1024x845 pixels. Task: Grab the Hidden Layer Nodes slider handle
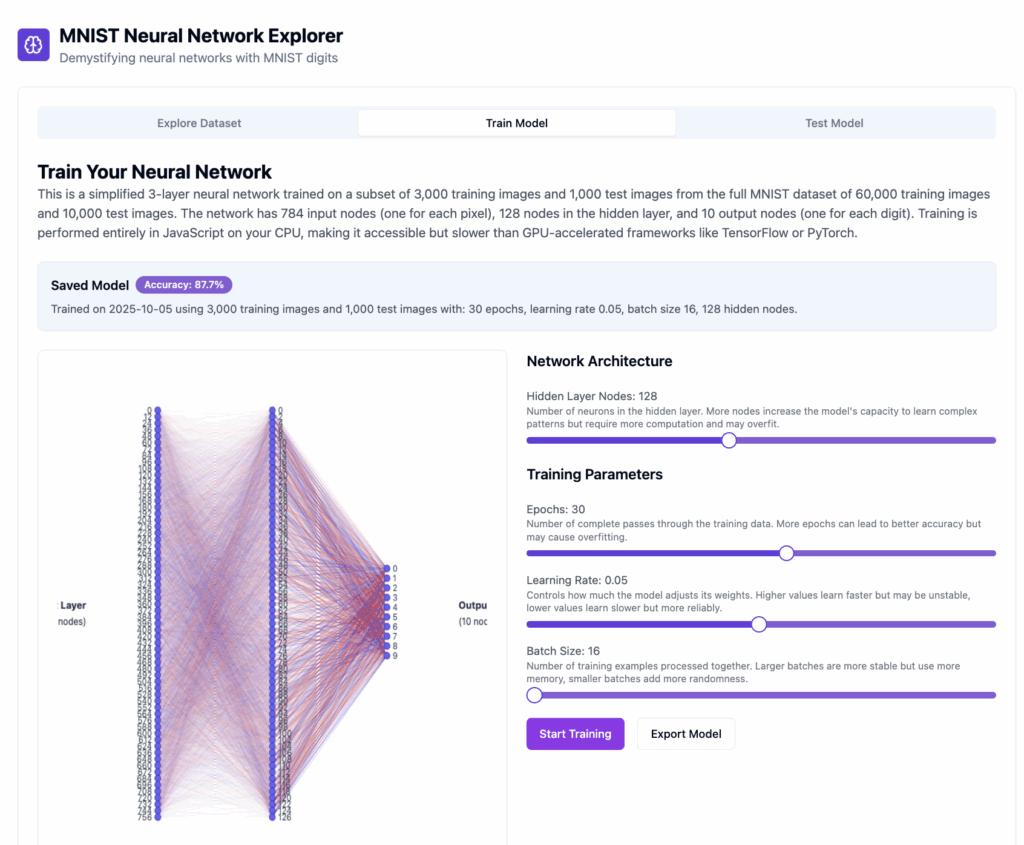tap(729, 440)
